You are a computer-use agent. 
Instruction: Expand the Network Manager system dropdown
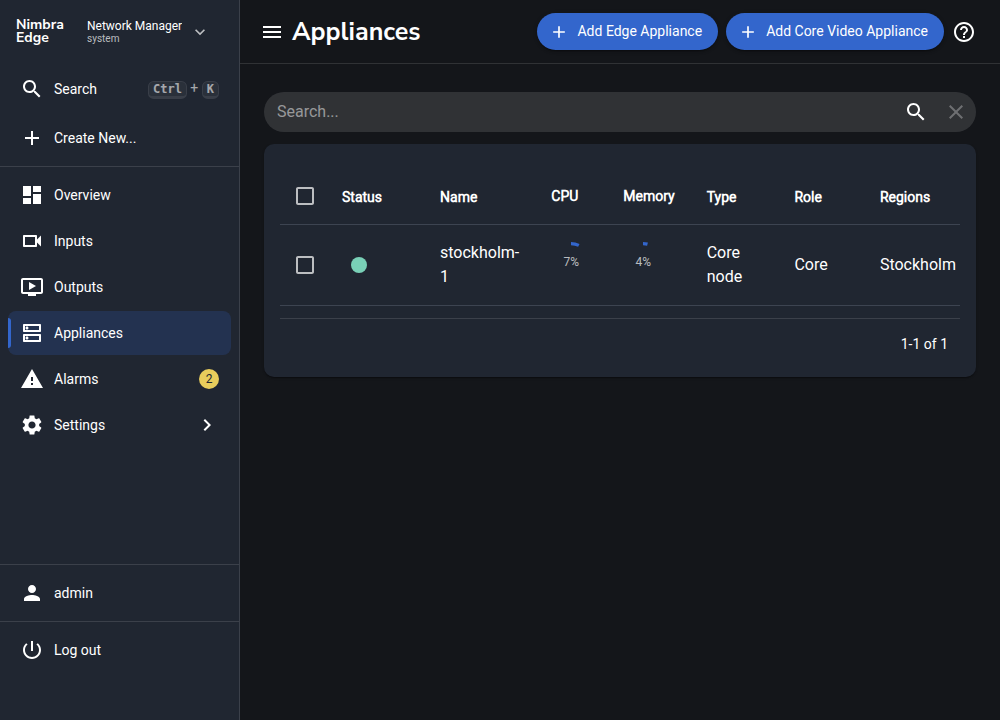point(200,32)
